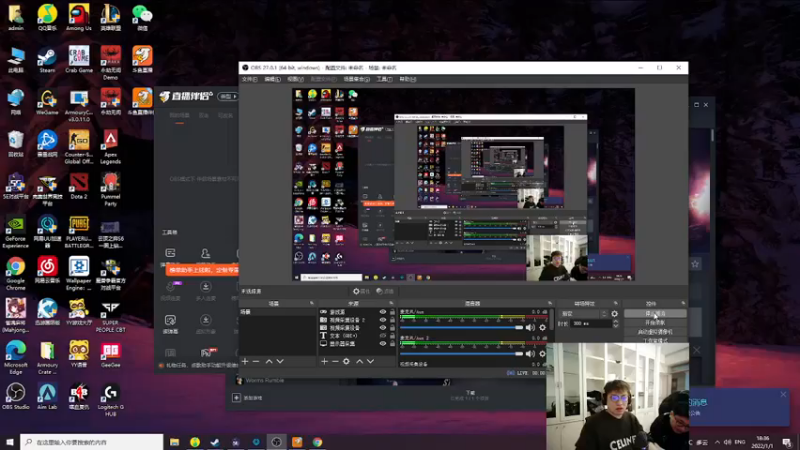Open the scene transition type dropdown
Image resolution: width=800 pixels, height=450 pixels.
point(583,314)
